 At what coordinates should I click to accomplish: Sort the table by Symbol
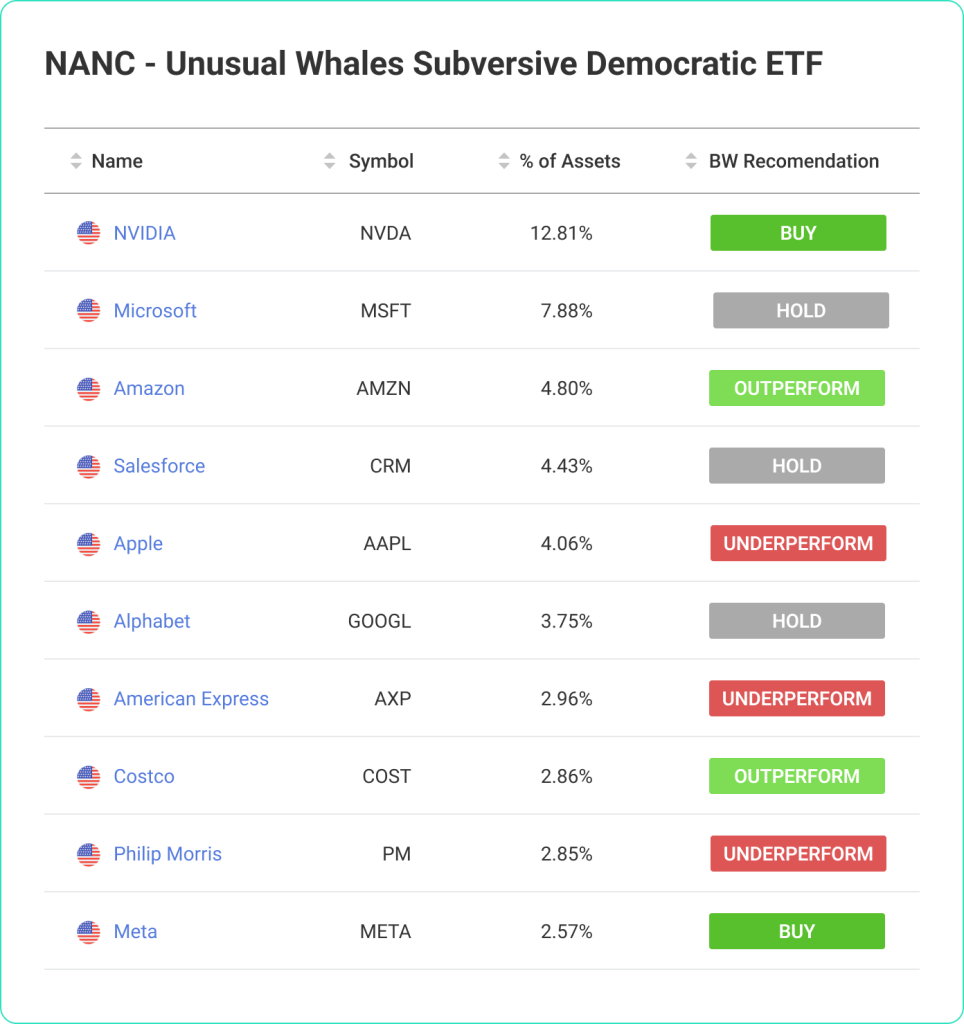coord(329,160)
